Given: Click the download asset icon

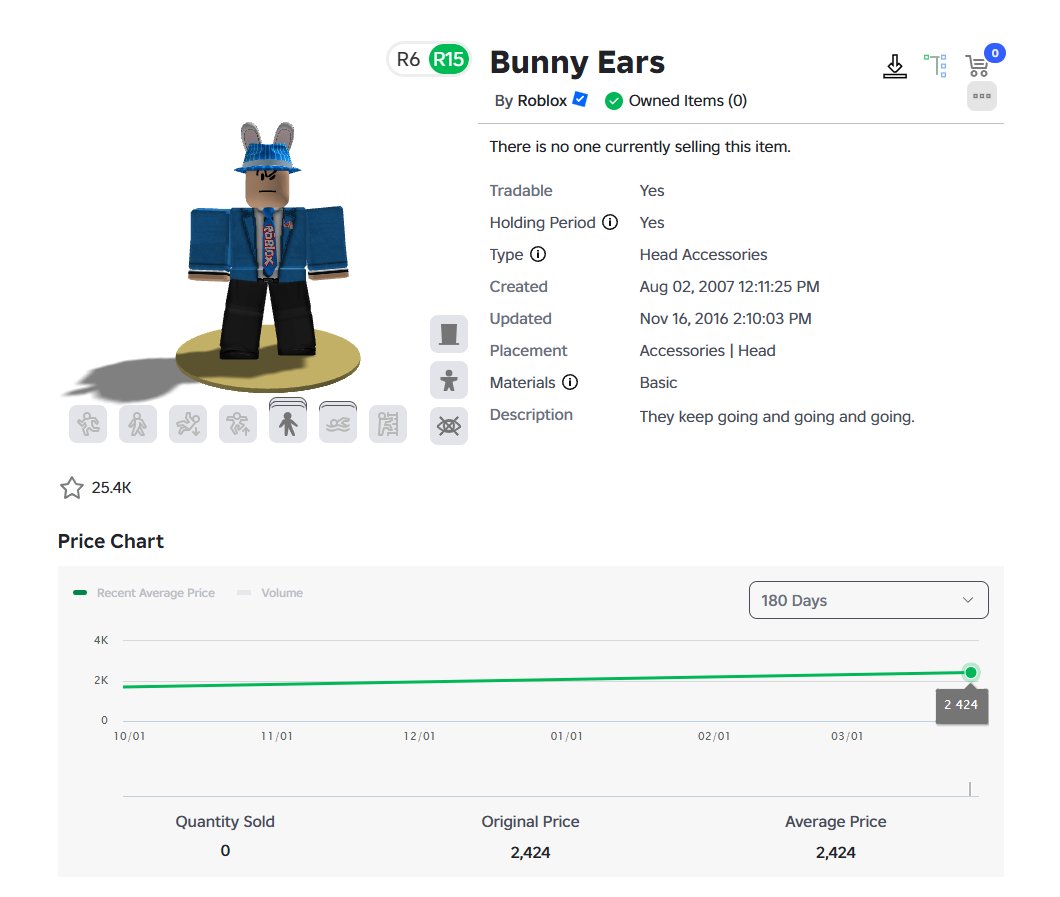Looking at the screenshot, I should coord(895,66).
